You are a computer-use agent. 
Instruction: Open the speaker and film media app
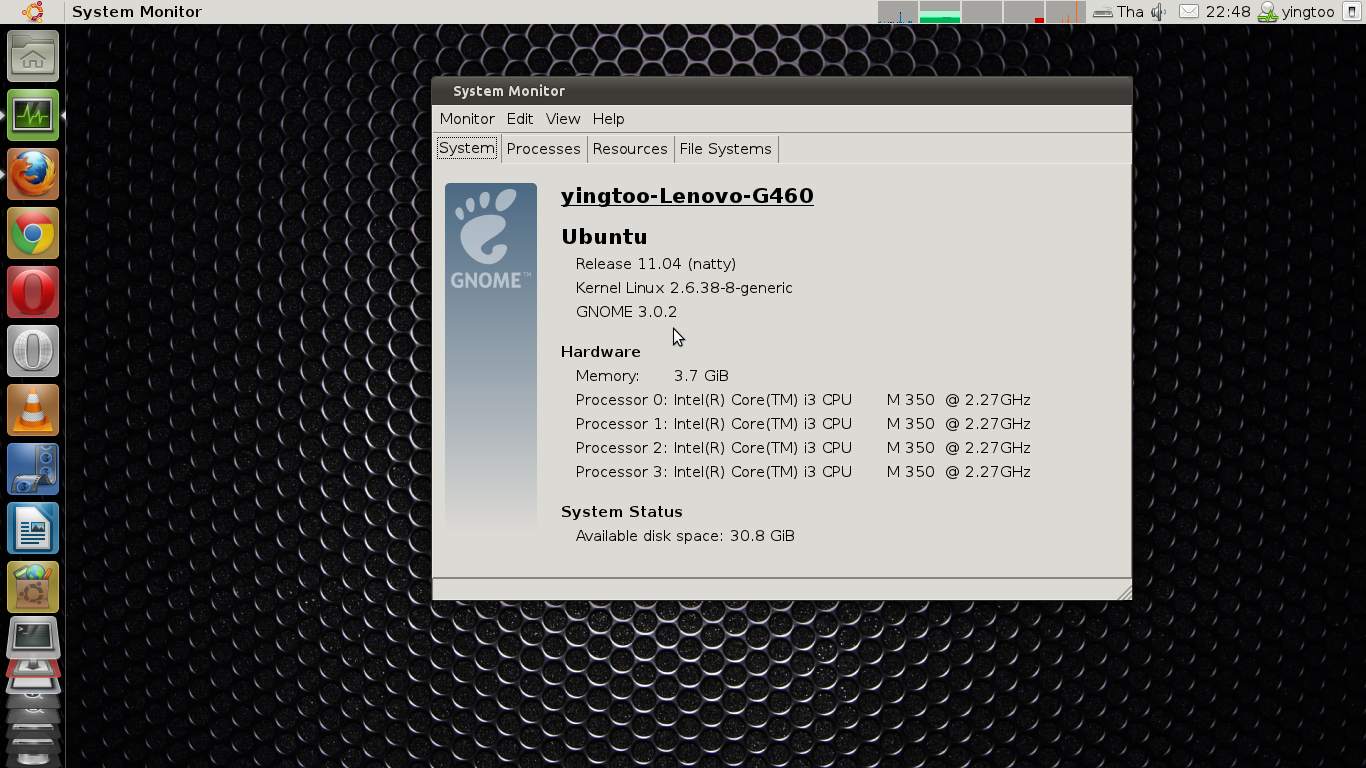click(33, 469)
